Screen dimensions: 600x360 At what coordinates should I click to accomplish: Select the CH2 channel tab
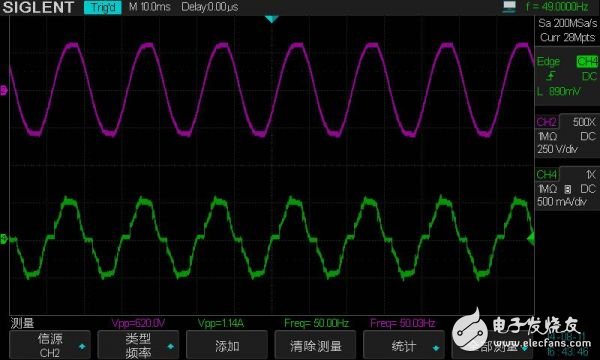click(x=547, y=122)
